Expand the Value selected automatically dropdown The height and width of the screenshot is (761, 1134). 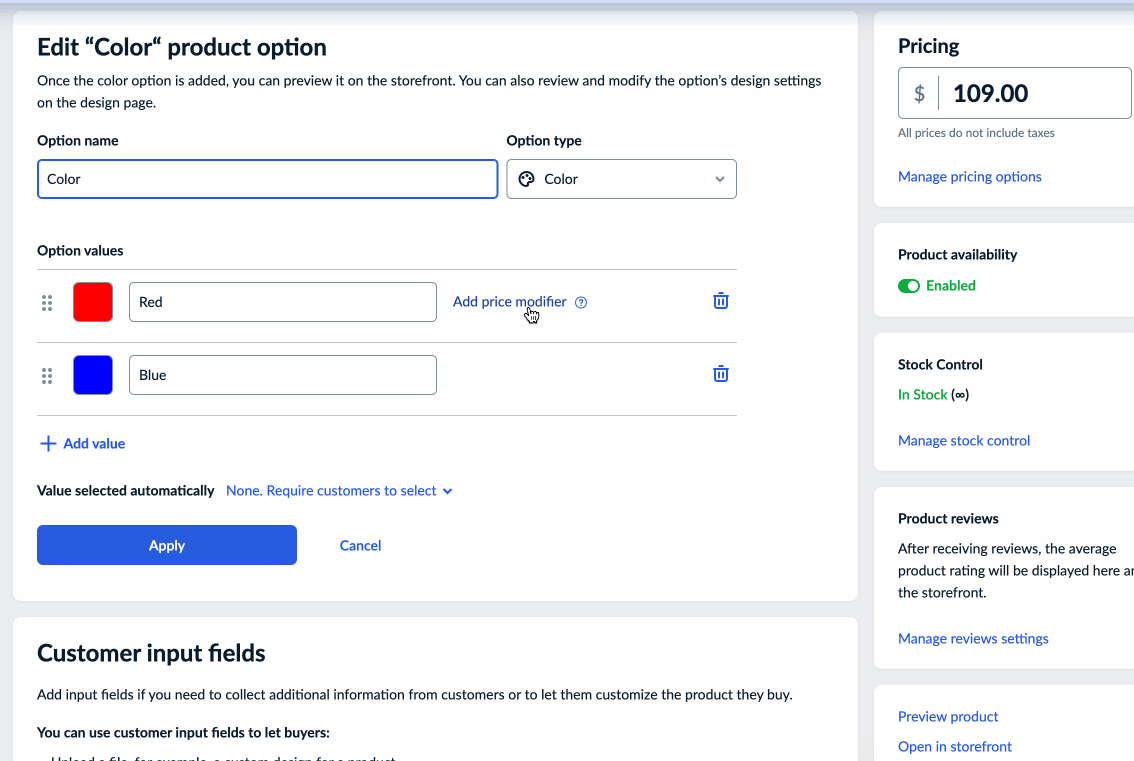339,491
